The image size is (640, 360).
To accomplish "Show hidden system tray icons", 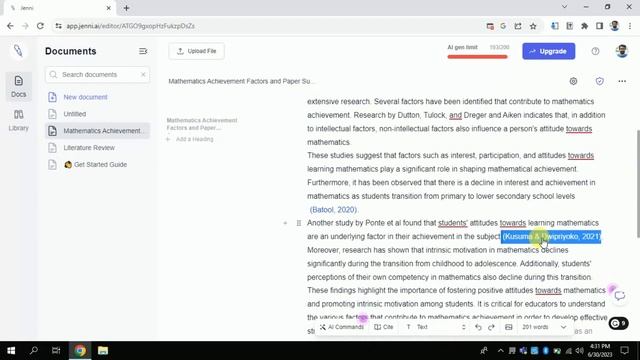I will pos(500,351).
